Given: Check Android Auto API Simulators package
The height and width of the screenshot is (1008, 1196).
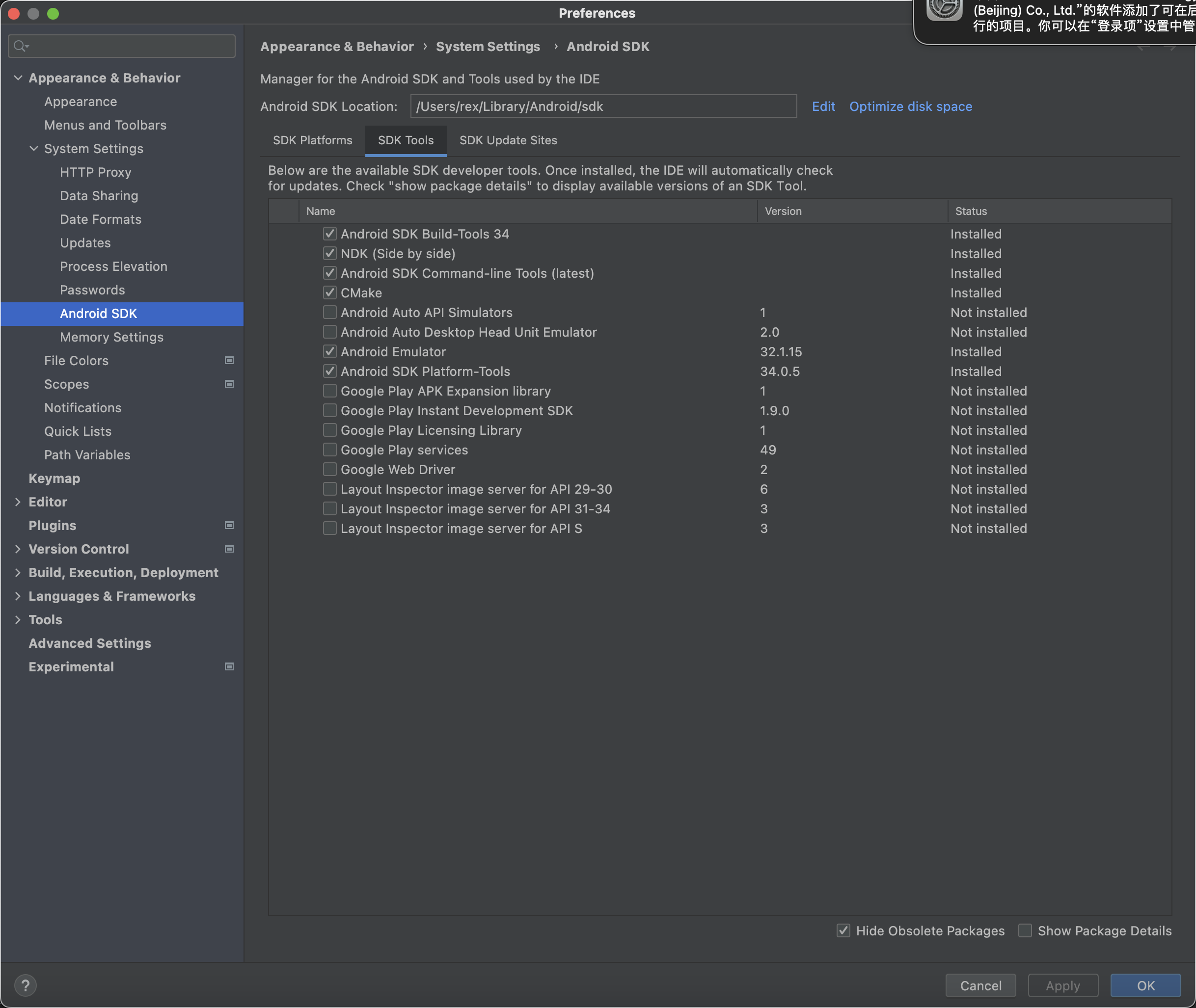Looking at the screenshot, I should click(x=330, y=313).
